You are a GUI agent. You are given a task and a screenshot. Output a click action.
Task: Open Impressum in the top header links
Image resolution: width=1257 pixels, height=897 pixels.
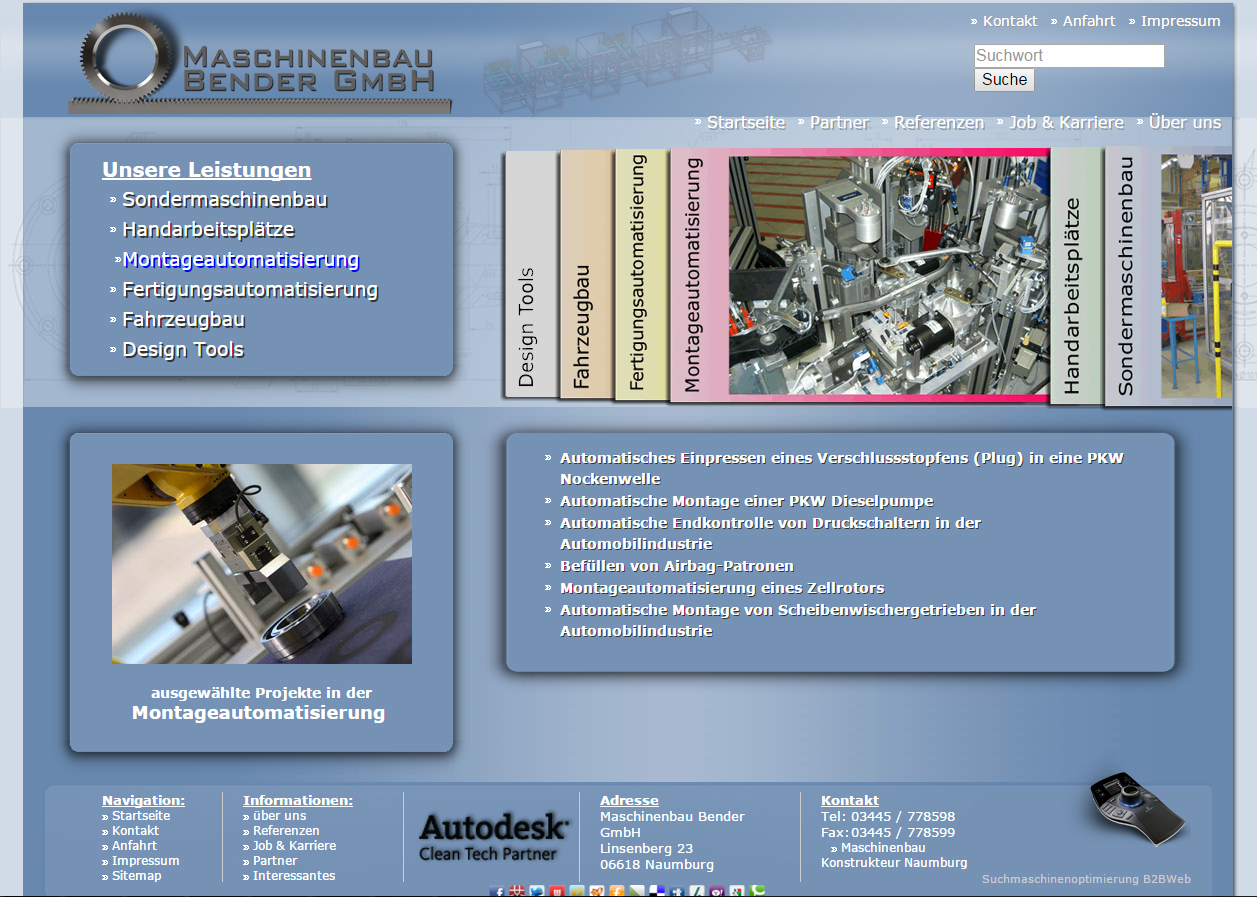point(1181,21)
